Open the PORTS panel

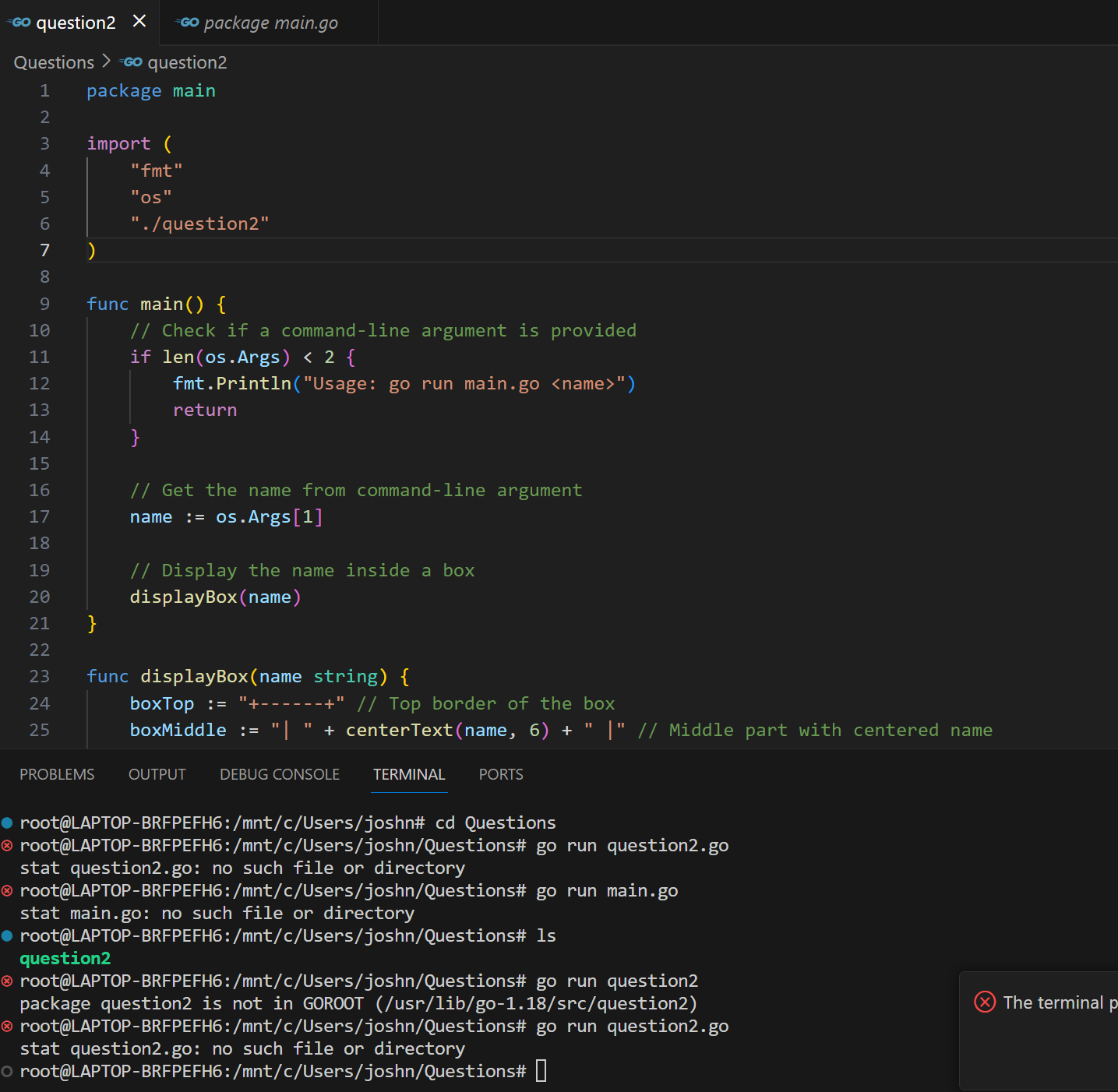click(x=500, y=774)
